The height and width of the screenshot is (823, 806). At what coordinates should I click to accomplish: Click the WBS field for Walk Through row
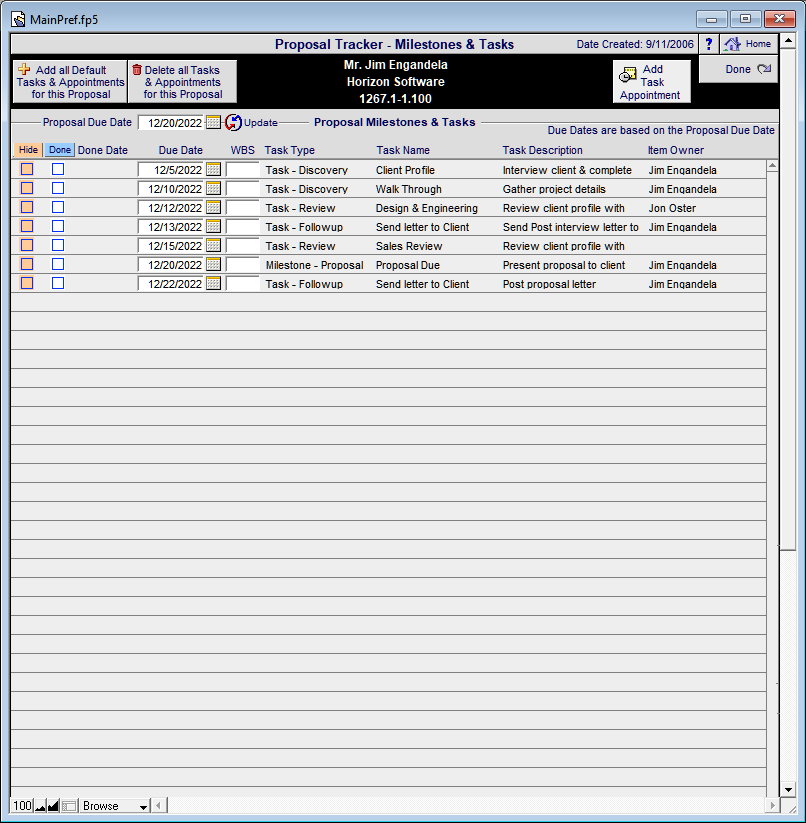click(243, 188)
